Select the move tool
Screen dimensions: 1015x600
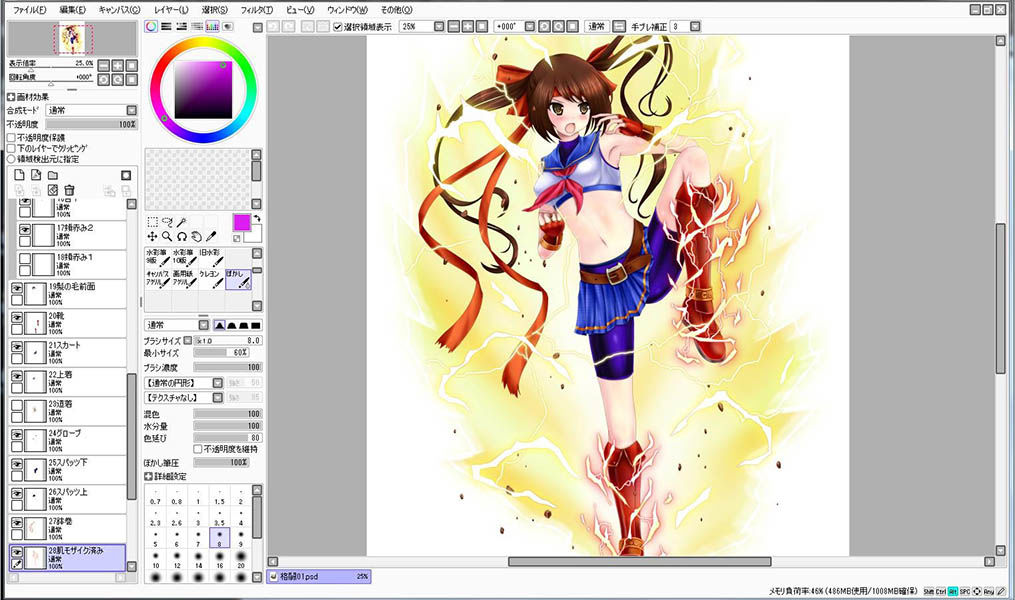152,236
